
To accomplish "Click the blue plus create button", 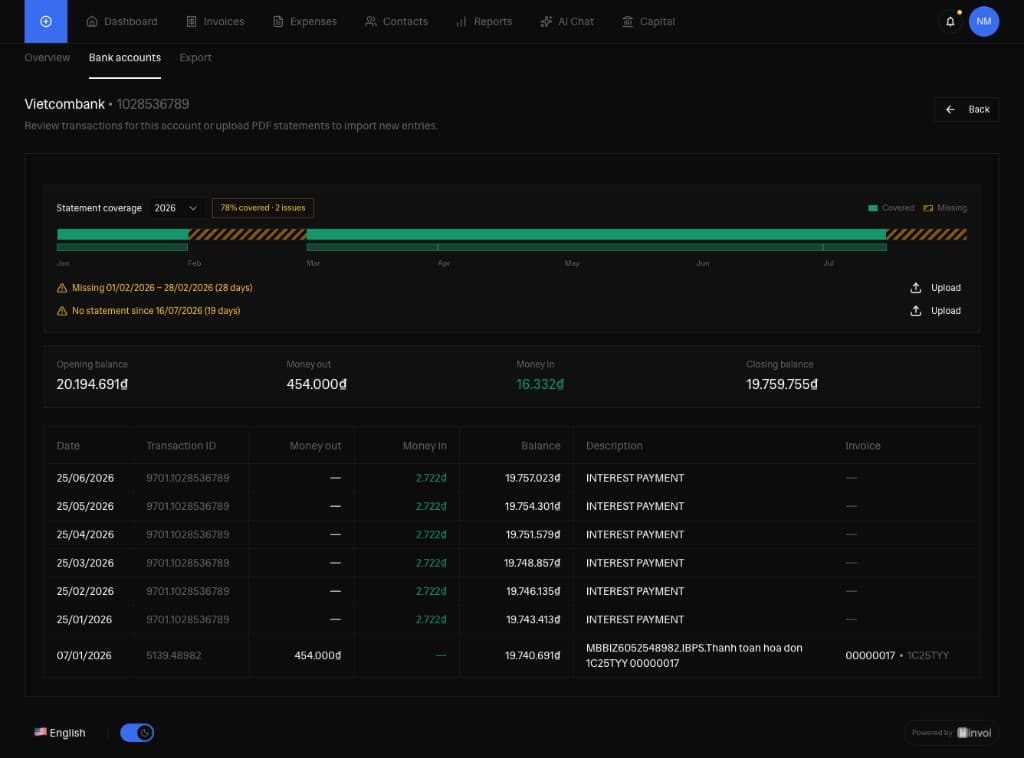I will pyautogui.click(x=46, y=22).
